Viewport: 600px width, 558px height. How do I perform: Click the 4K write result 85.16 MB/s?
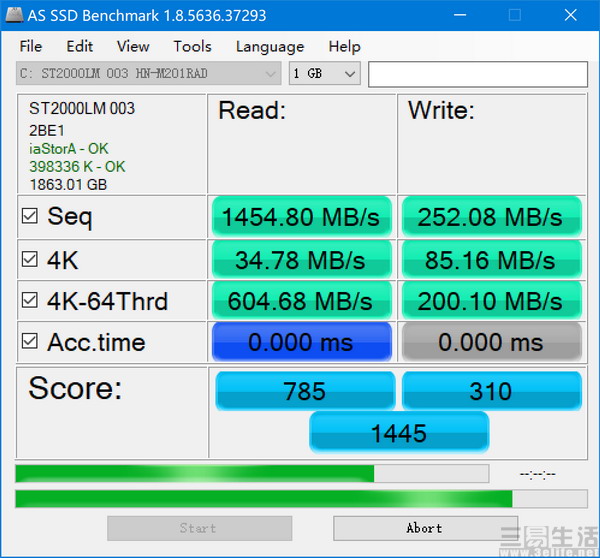(x=492, y=260)
